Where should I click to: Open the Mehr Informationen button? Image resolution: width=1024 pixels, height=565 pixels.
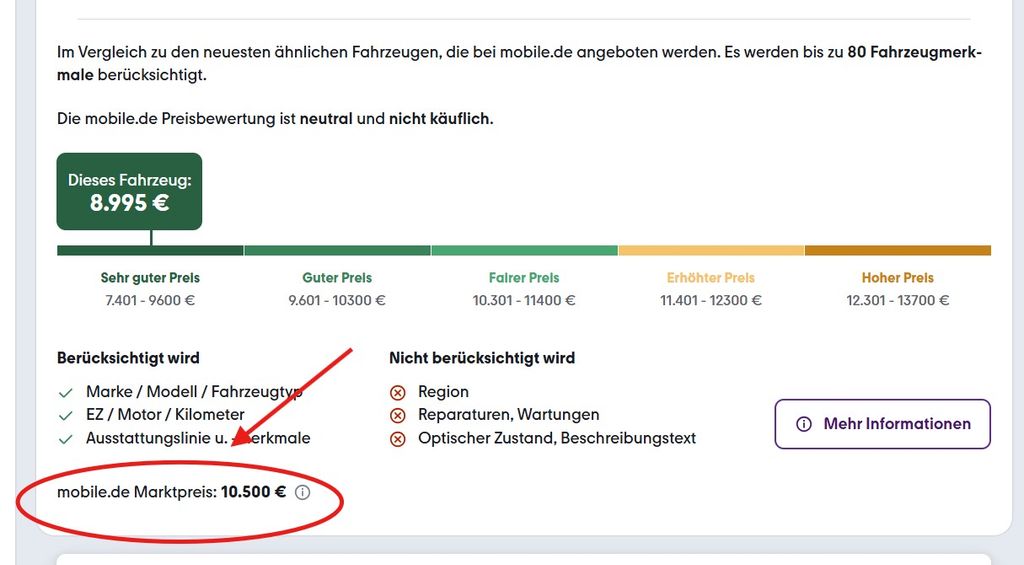point(882,424)
